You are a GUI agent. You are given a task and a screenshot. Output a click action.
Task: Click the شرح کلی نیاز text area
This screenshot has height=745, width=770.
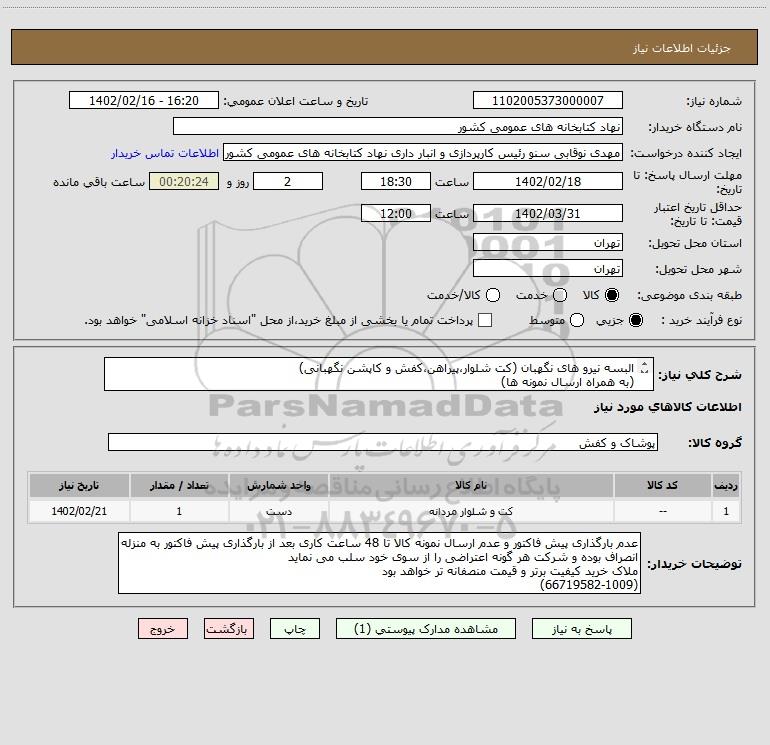click(x=379, y=374)
